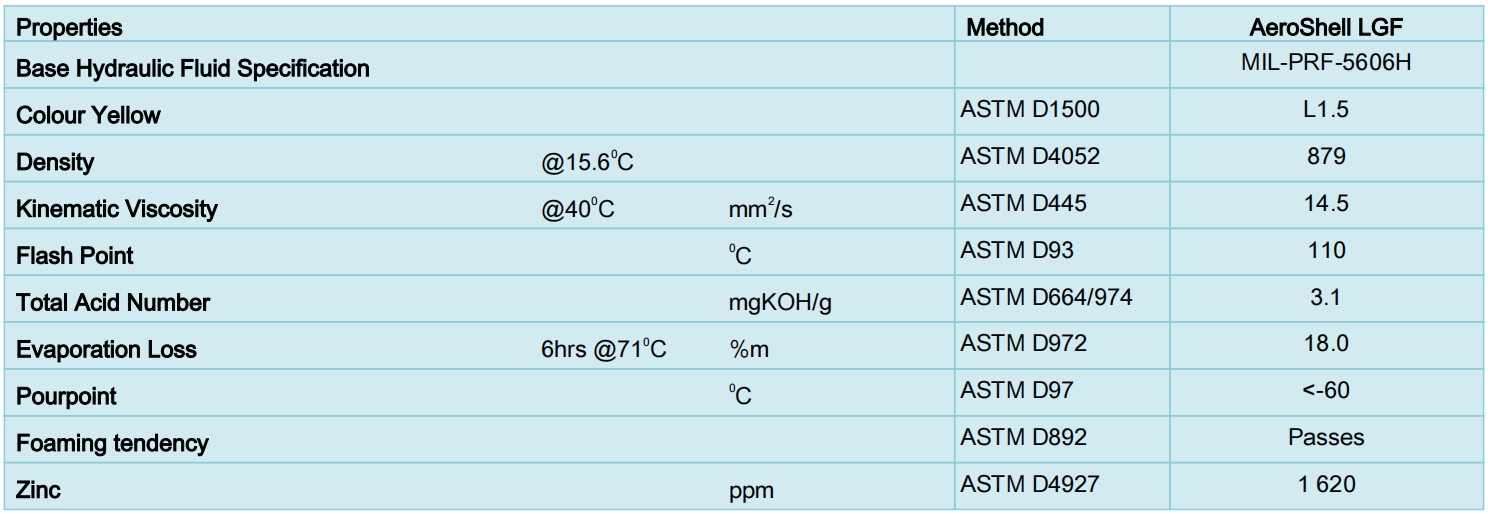Click the Base Hydraulic Fluid Specification row
Screen dimensions: 1488x514
pyautogui.click(x=744, y=69)
